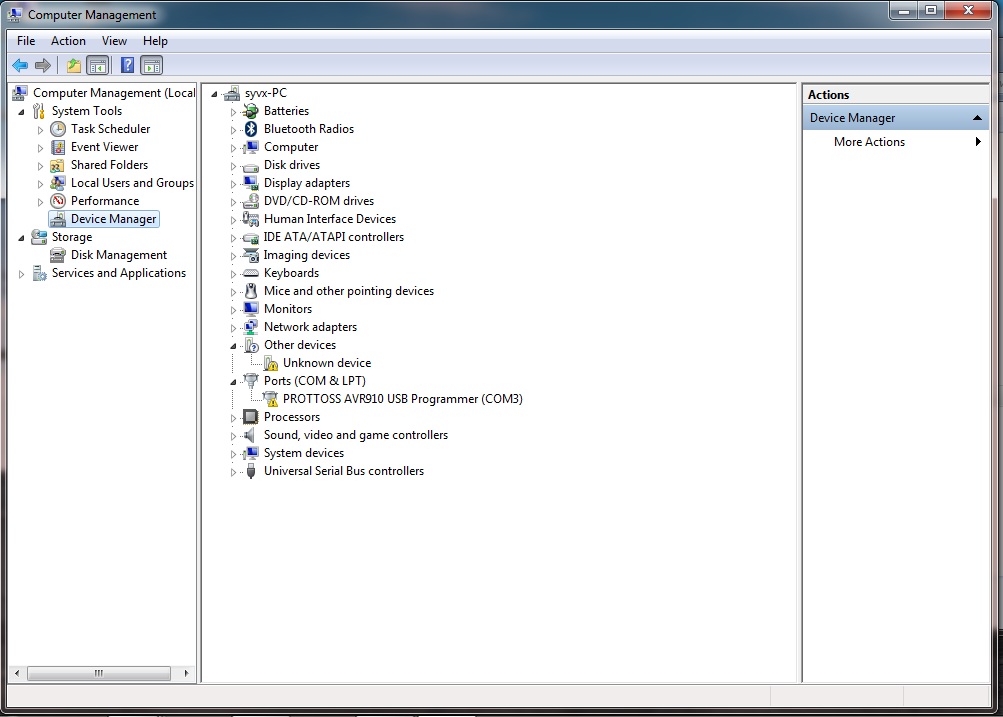Click the Human Interface Devices icon
The height and width of the screenshot is (717, 1003).
coord(251,219)
